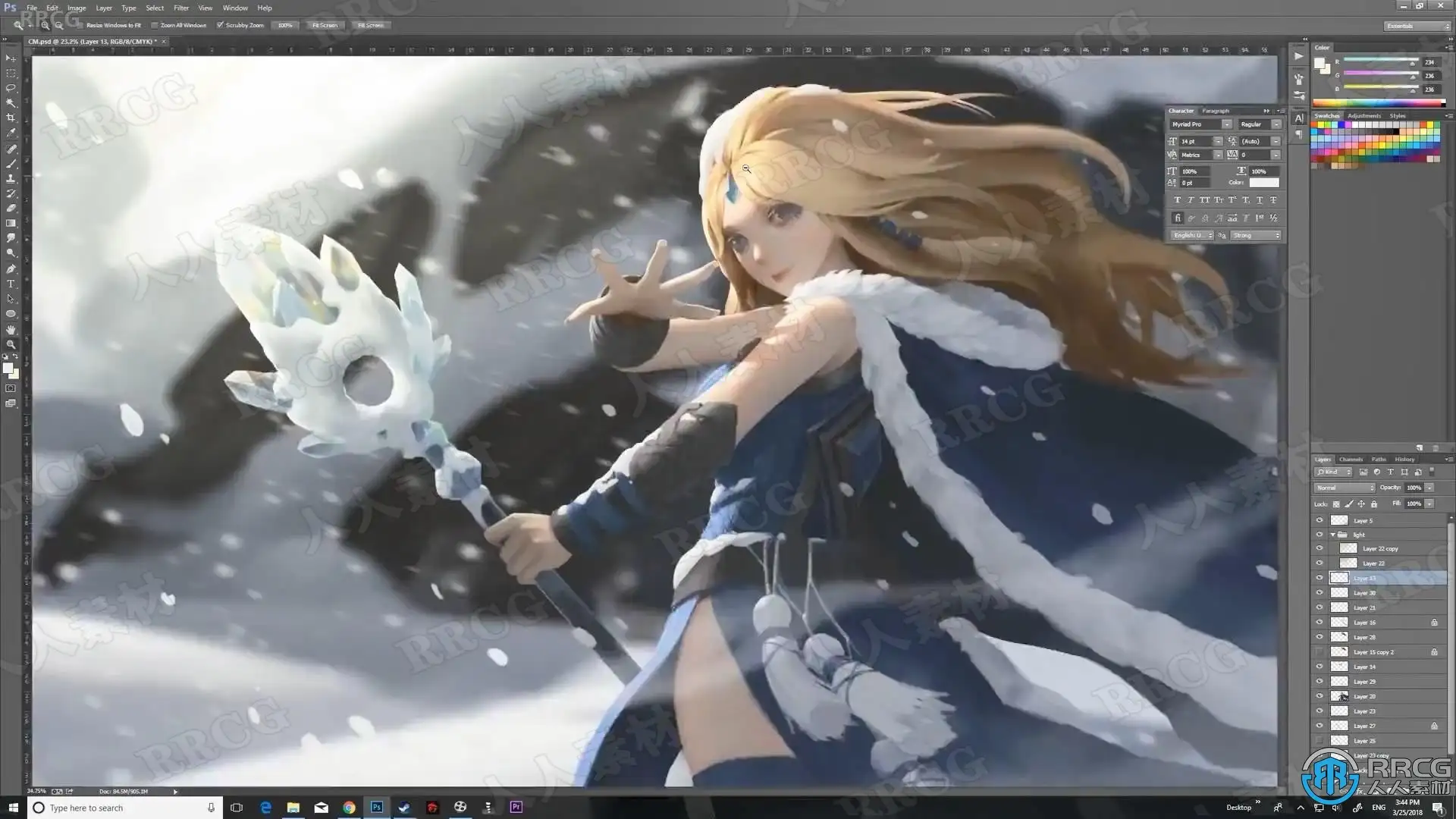
Task: Select the Magic Wand tool
Action: tap(11, 103)
